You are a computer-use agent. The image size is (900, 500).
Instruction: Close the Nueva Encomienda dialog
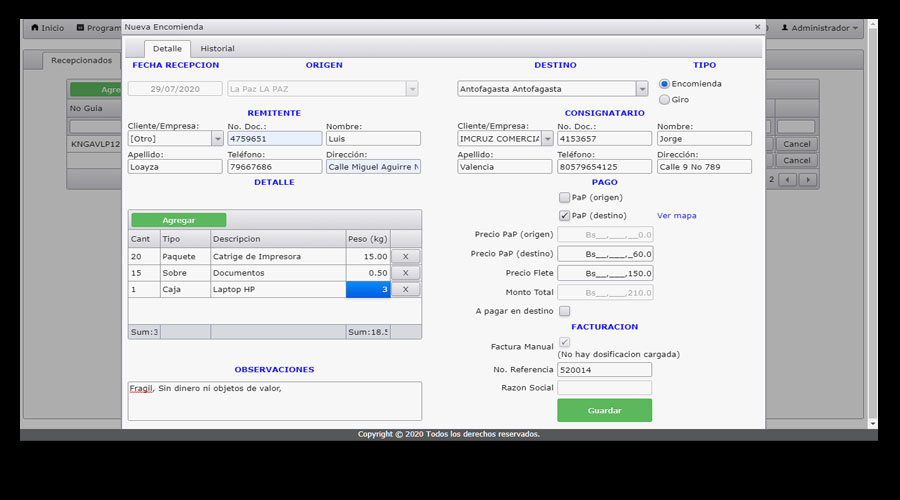tap(757, 27)
